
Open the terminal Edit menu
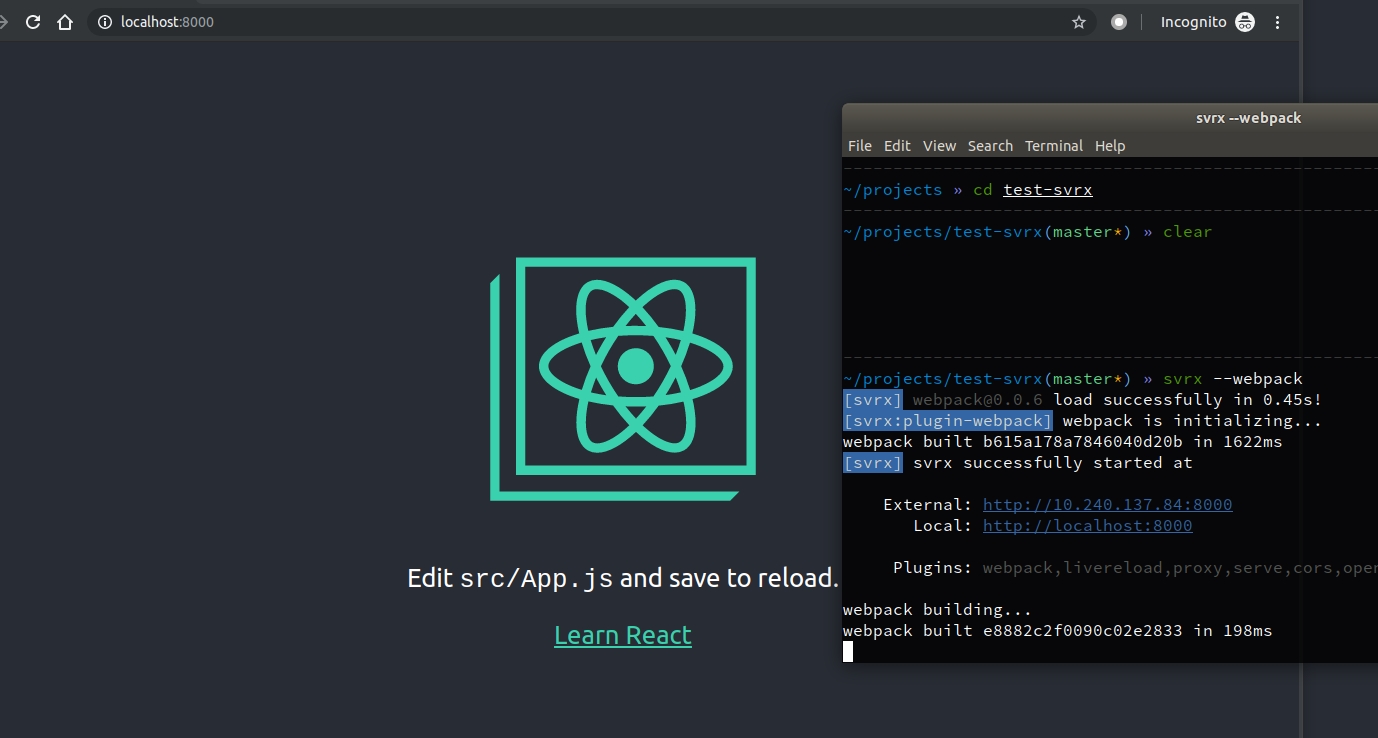(x=897, y=146)
